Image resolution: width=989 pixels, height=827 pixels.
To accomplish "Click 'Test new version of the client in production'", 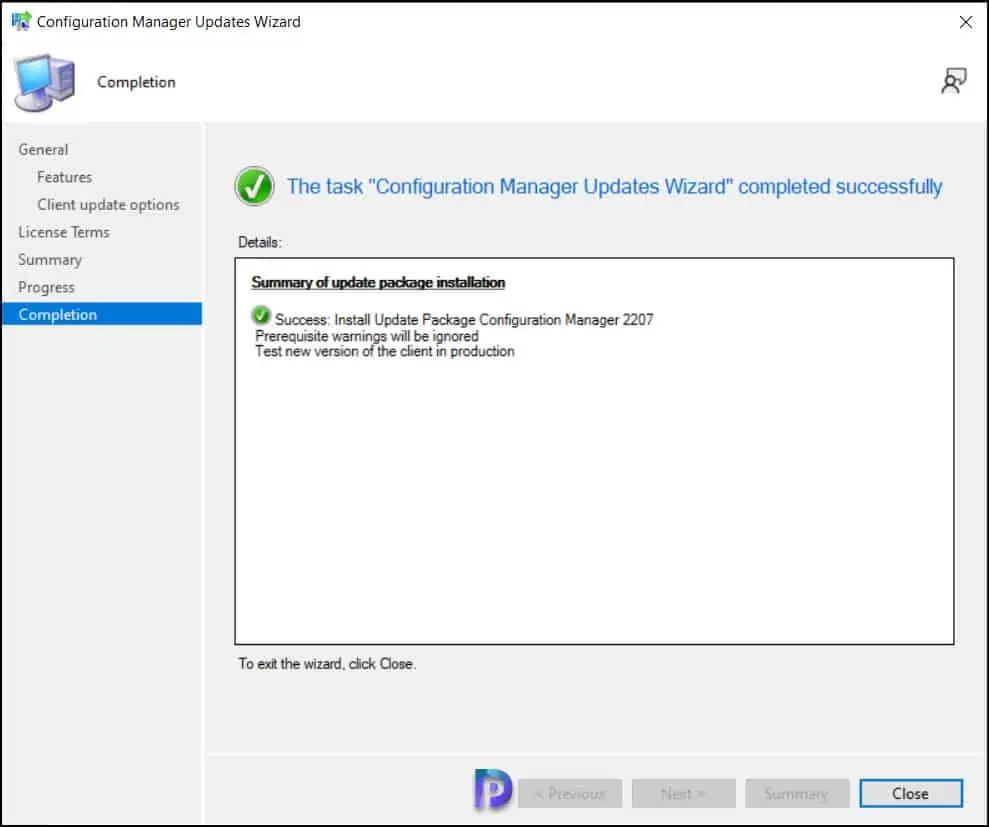I will [x=385, y=351].
